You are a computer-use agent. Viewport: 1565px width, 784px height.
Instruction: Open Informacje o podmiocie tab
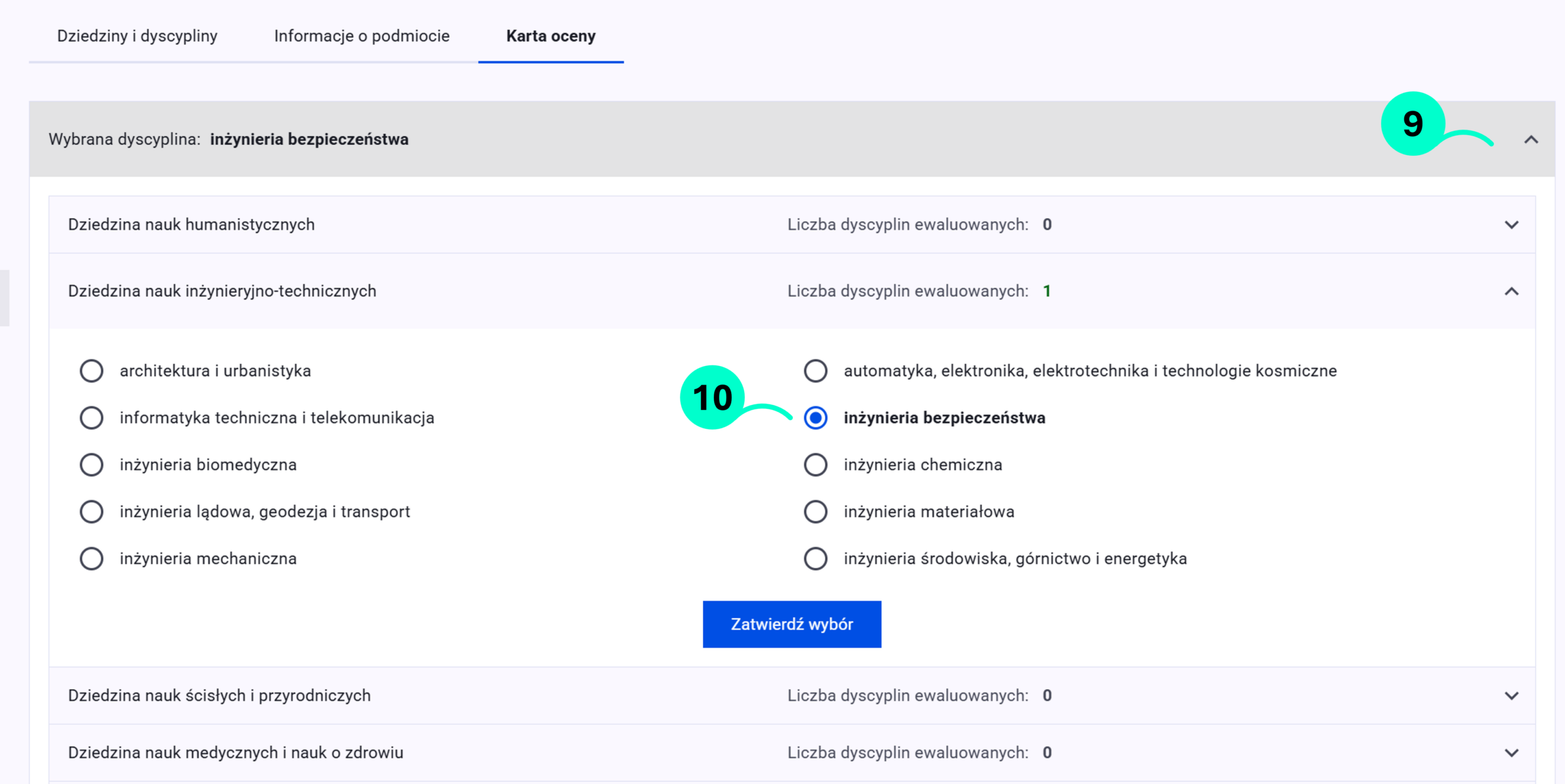coord(361,36)
